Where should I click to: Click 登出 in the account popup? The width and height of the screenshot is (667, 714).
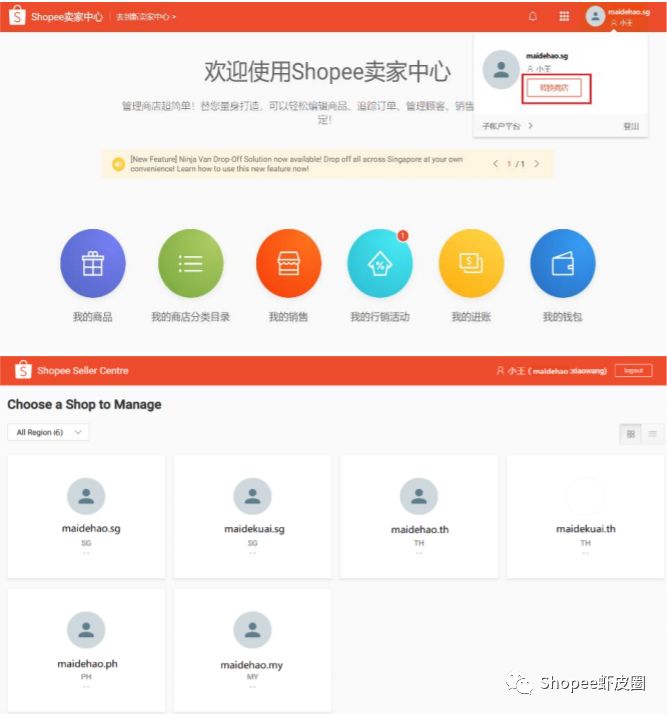click(631, 126)
